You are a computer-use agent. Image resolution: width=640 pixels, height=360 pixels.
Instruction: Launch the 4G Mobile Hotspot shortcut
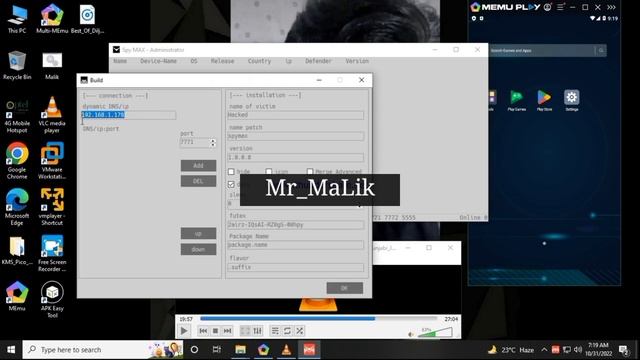(17, 116)
